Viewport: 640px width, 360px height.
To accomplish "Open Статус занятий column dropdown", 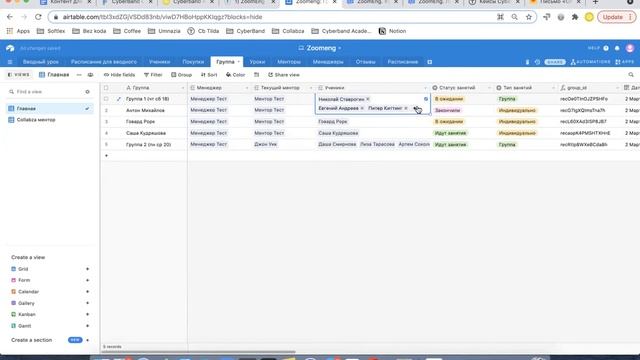I will (x=489, y=88).
